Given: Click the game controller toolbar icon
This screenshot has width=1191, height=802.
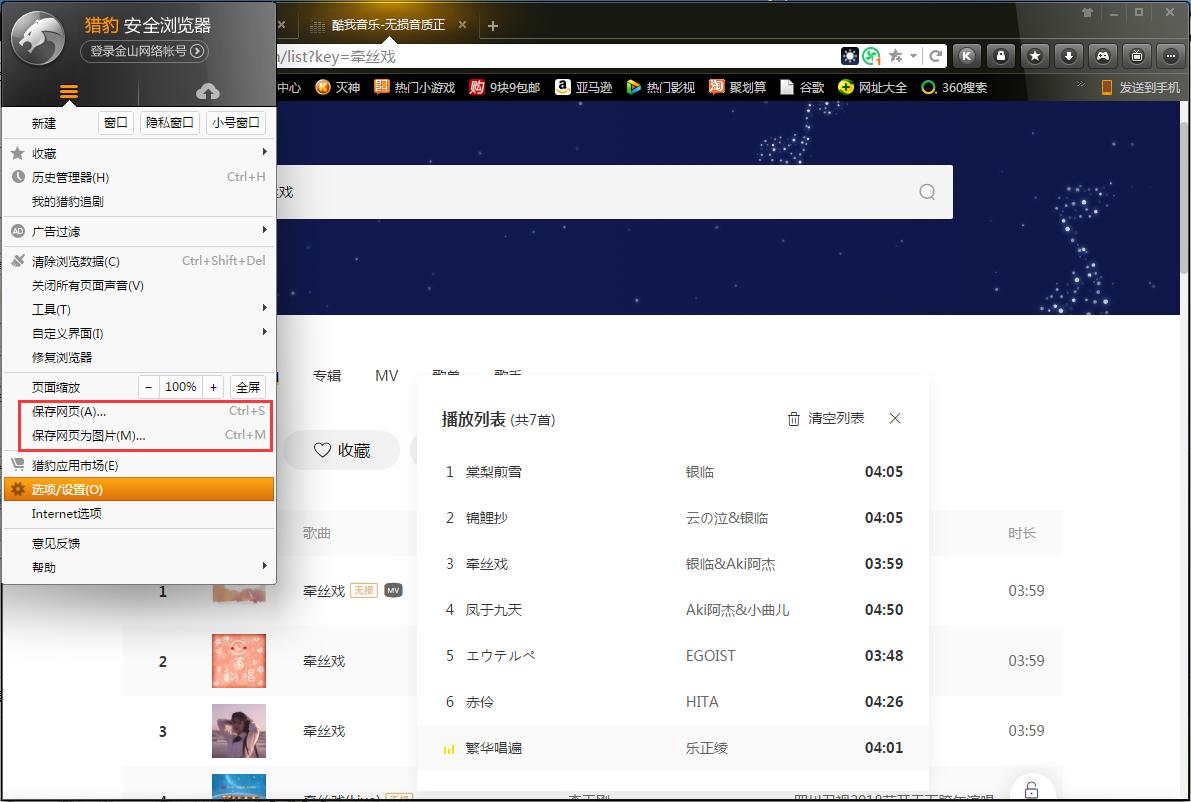Looking at the screenshot, I should [x=1103, y=56].
